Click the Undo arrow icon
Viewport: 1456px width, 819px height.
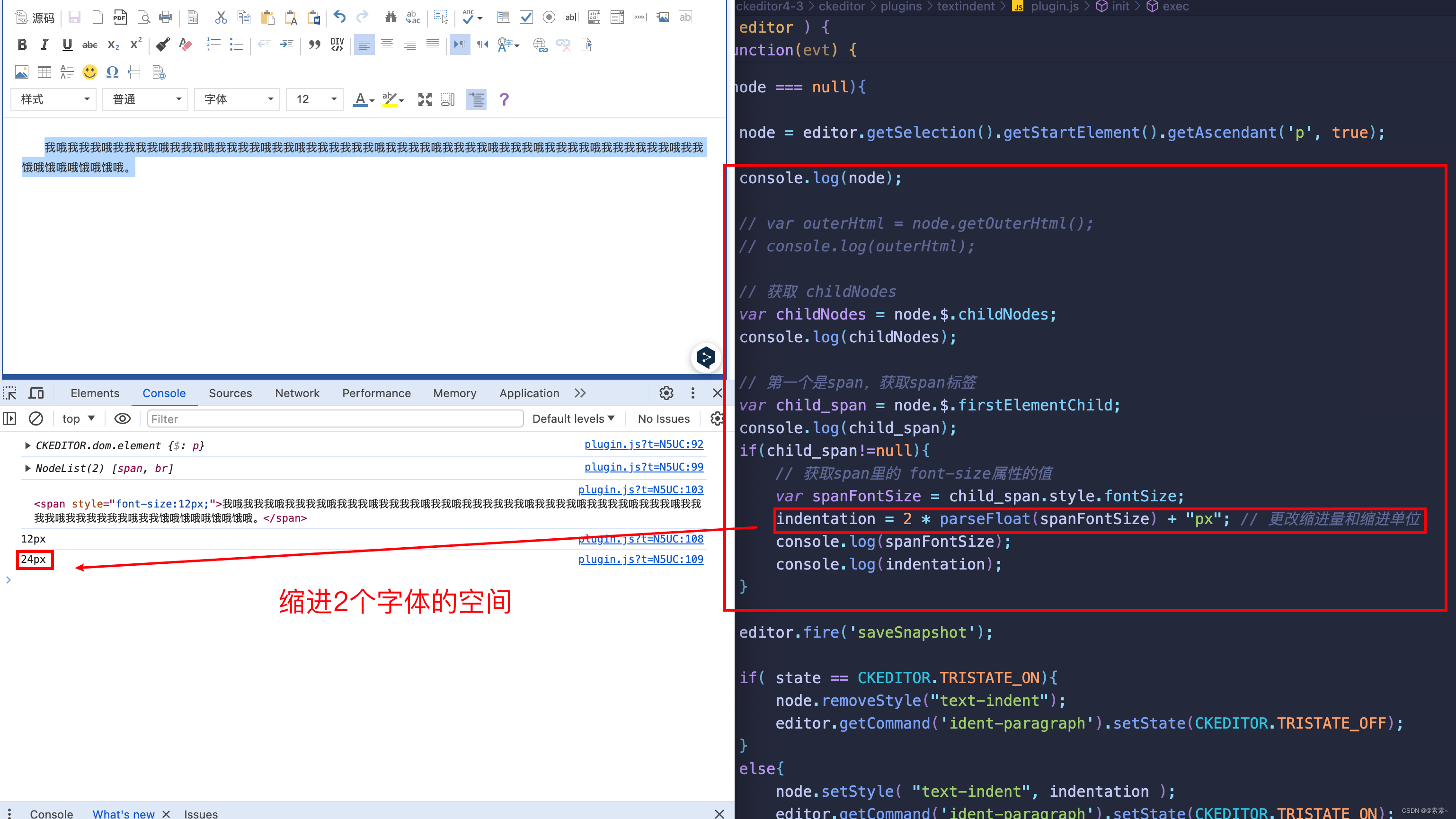point(339,17)
